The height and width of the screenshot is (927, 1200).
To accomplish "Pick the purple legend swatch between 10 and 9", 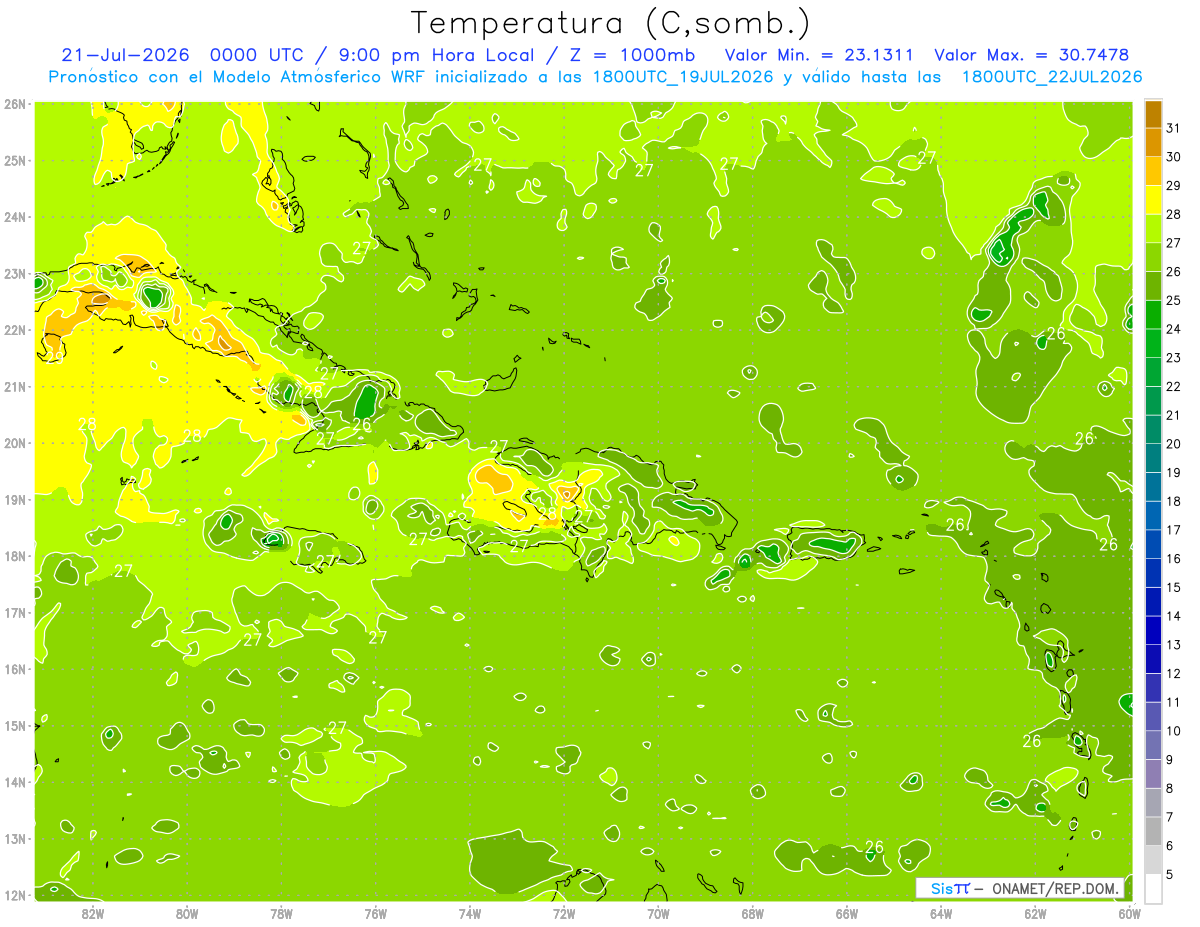I will pyautogui.click(x=1153, y=745).
